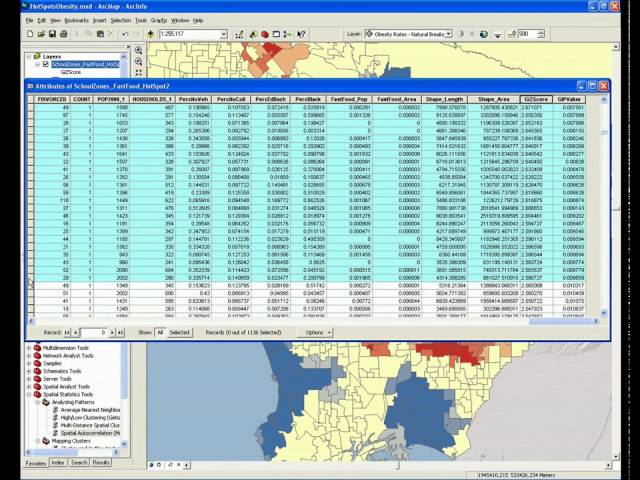Click the Open folder icon in toolbar
The image size is (640, 480).
click(41, 34)
